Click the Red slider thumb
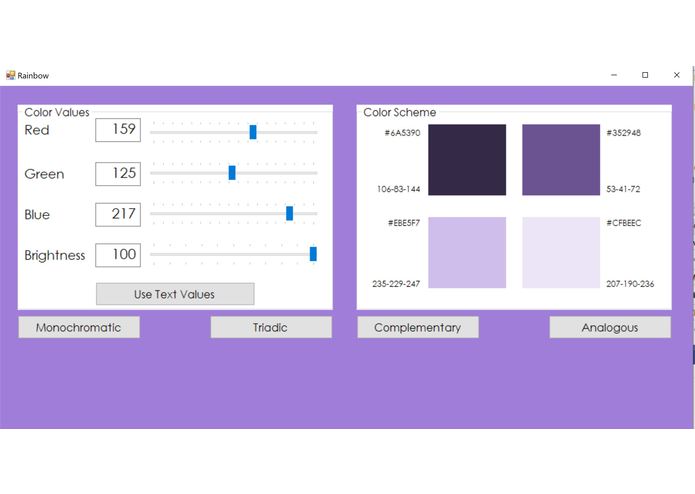695x494 pixels. tap(253, 132)
